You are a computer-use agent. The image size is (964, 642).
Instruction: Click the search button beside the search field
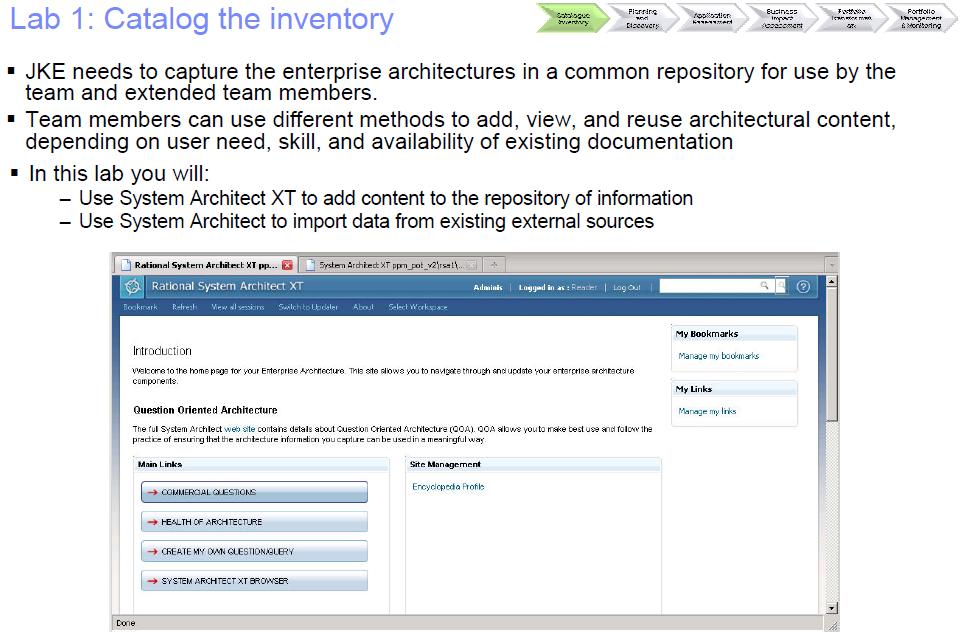pyautogui.click(x=781, y=286)
